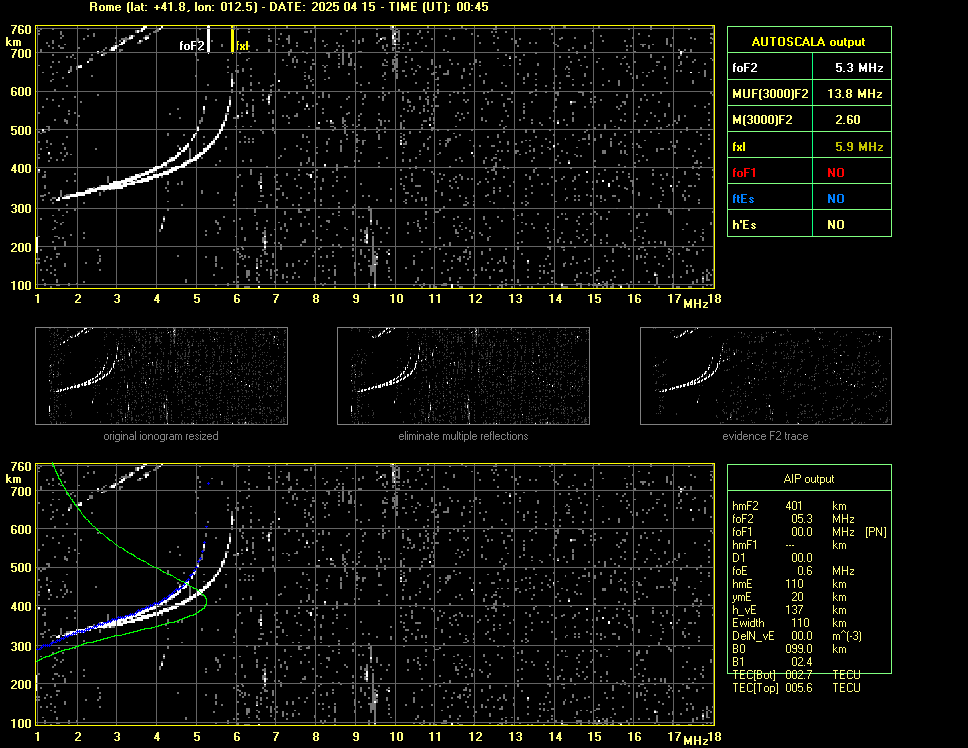Image resolution: width=968 pixels, height=748 pixels.
Task: Click the B0 value '099.0'
Action: [799, 649]
